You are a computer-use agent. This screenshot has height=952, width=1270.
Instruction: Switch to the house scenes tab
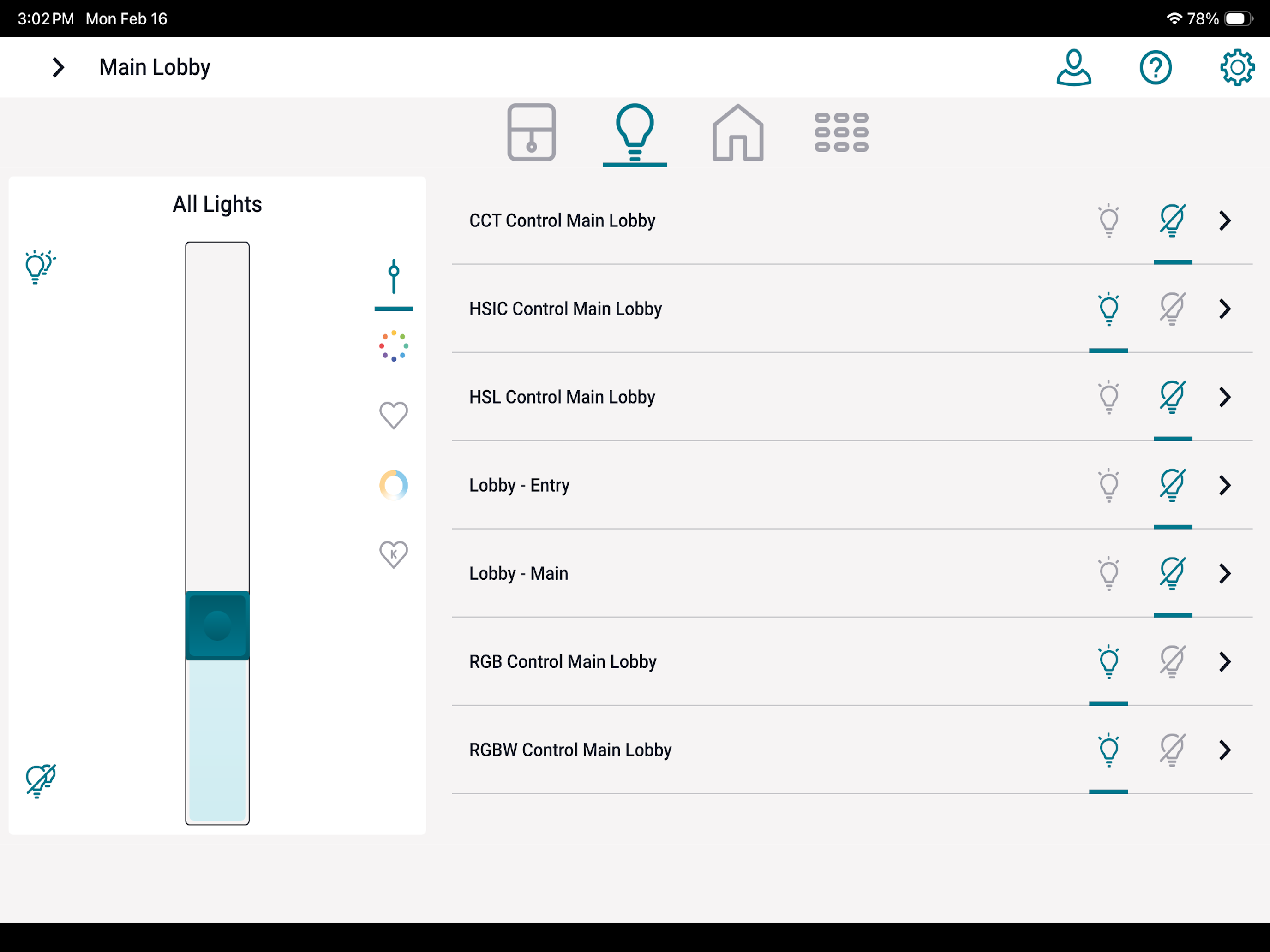pyautogui.click(x=738, y=132)
